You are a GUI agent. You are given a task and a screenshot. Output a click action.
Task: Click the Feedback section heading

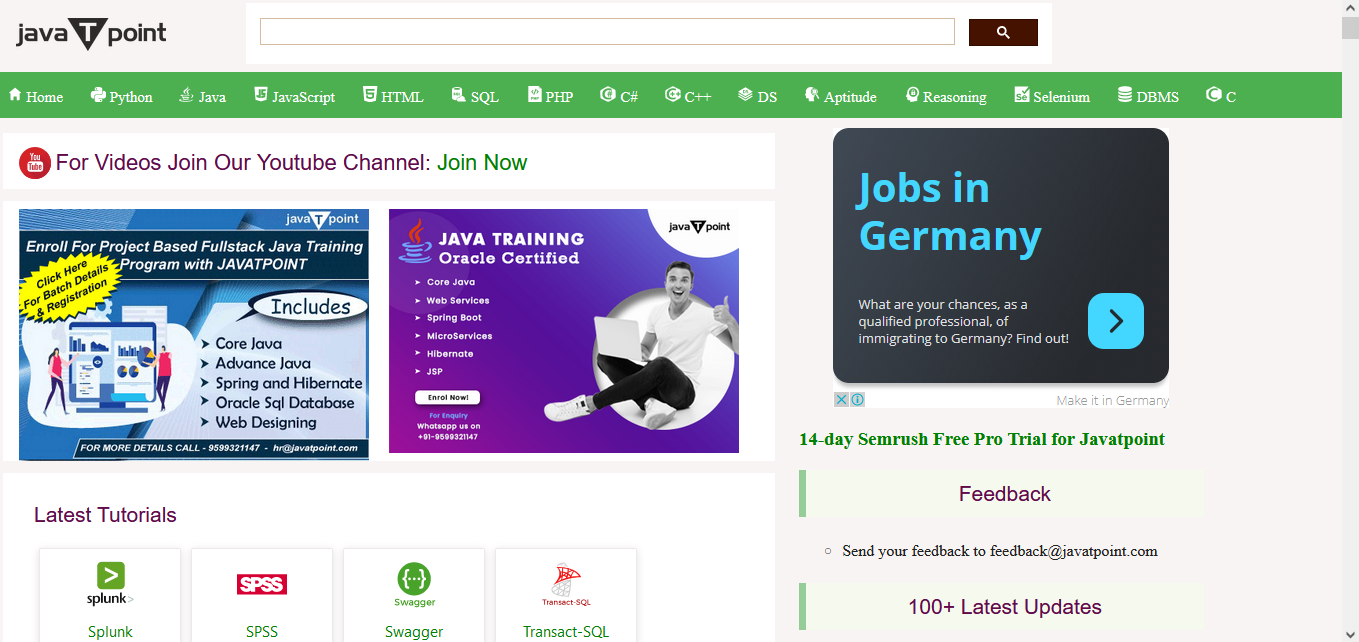pos(1004,494)
